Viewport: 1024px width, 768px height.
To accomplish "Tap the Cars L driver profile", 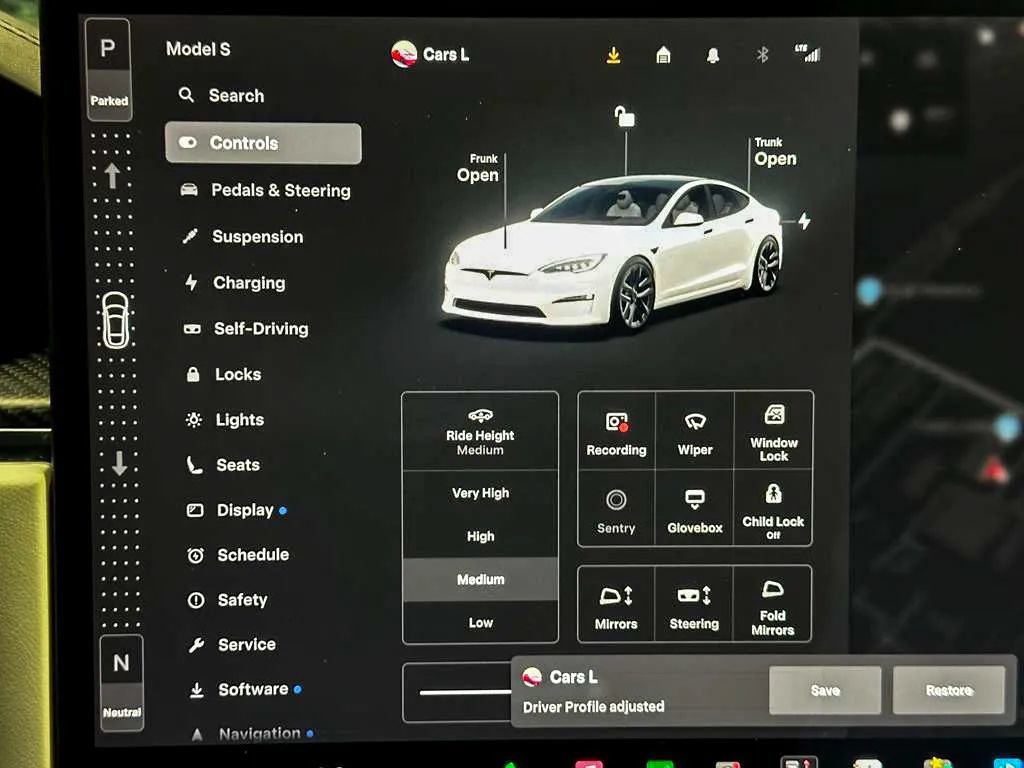I will pyautogui.click(x=430, y=54).
